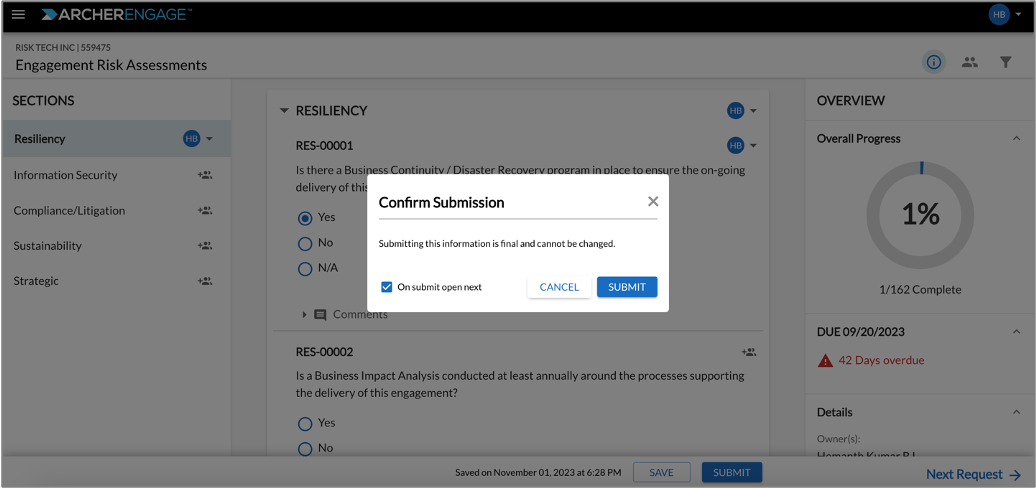The image size is (1036, 488).
Task: Select N/A option for RES-00001
Action: click(305, 269)
